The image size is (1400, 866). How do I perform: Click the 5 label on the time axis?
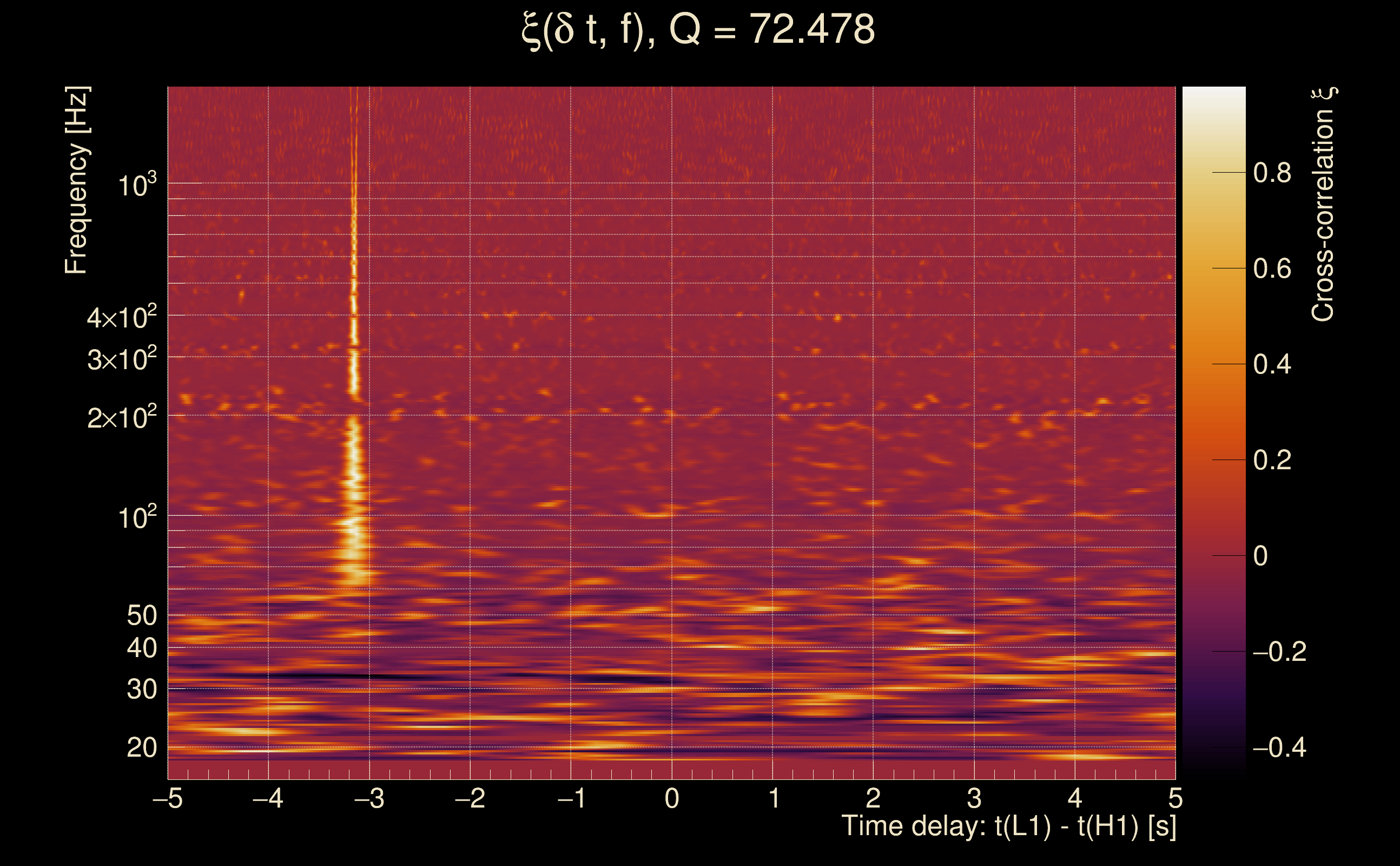pyautogui.click(x=1175, y=798)
